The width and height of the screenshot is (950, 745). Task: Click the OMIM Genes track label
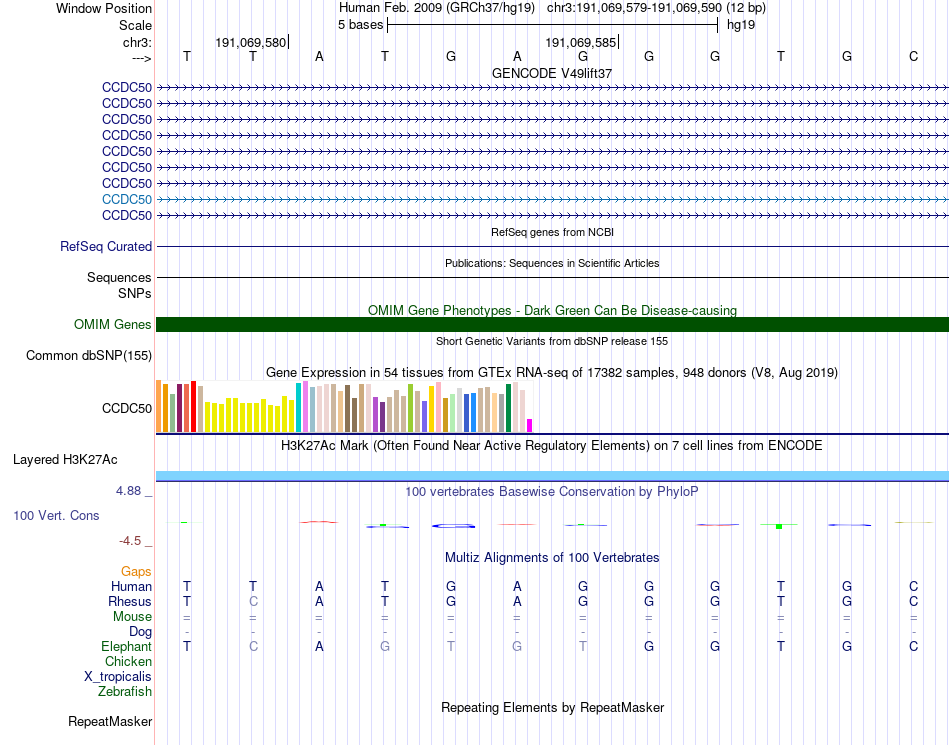(x=113, y=325)
